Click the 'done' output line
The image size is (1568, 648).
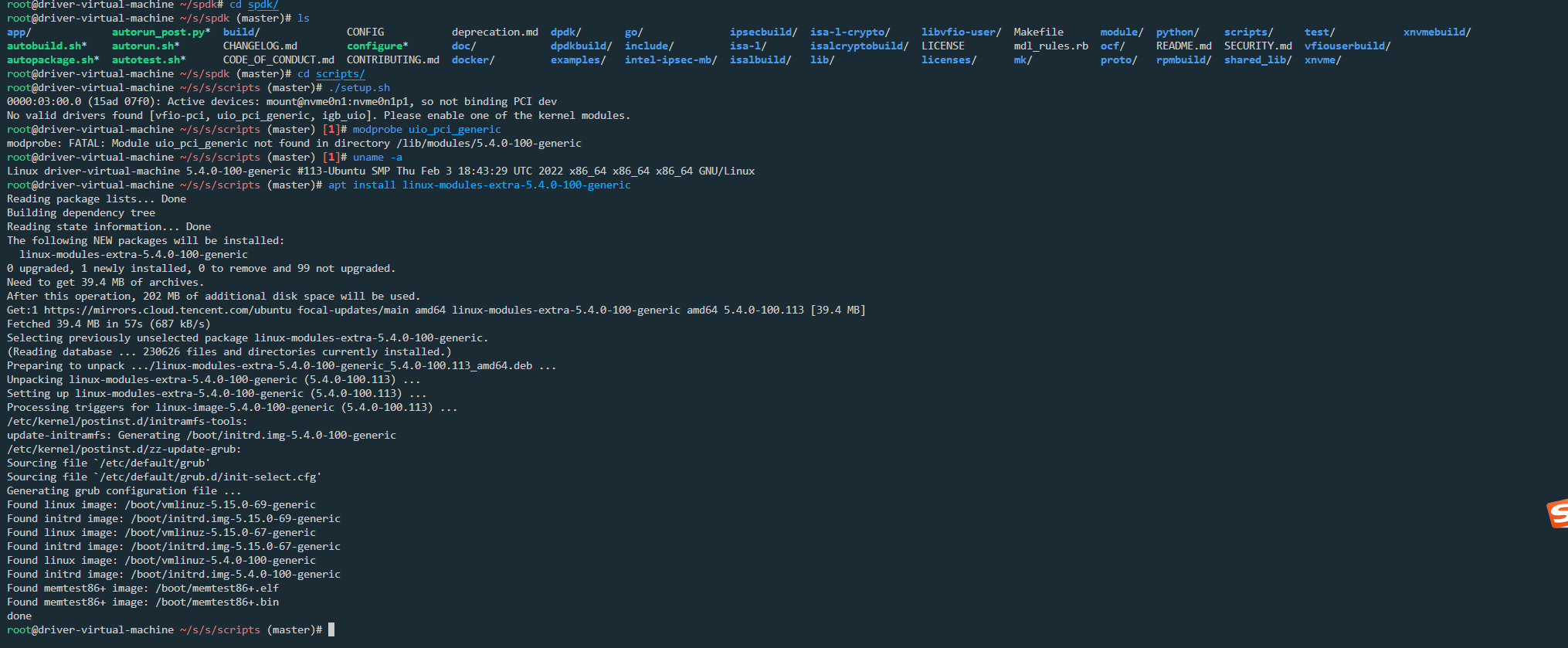click(19, 616)
